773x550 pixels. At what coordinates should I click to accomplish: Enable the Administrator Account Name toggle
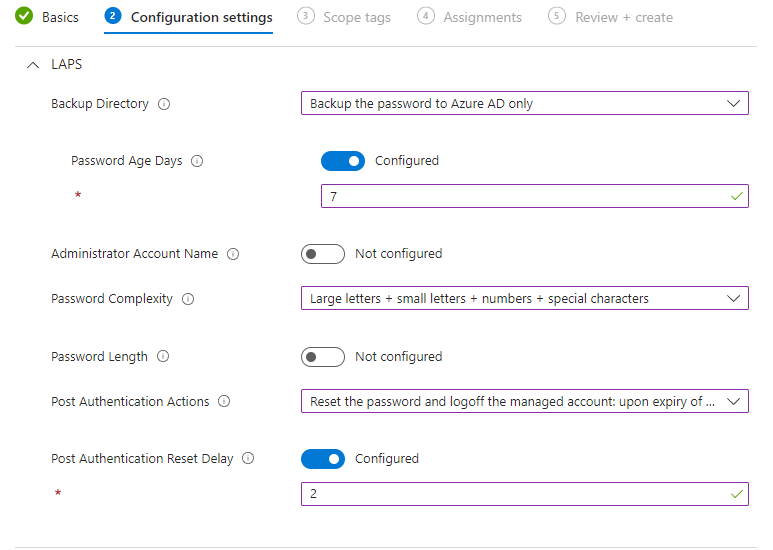pos(322,254)
